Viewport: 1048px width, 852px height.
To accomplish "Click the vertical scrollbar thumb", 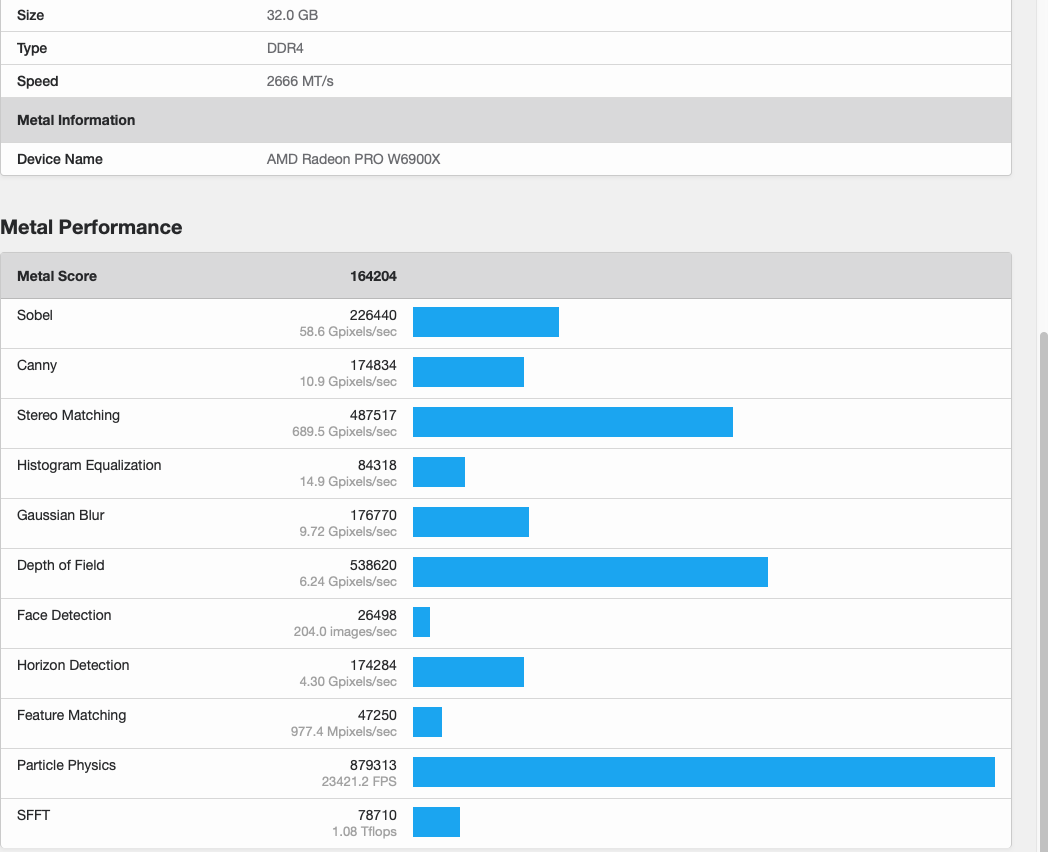I will (1043, 591).
